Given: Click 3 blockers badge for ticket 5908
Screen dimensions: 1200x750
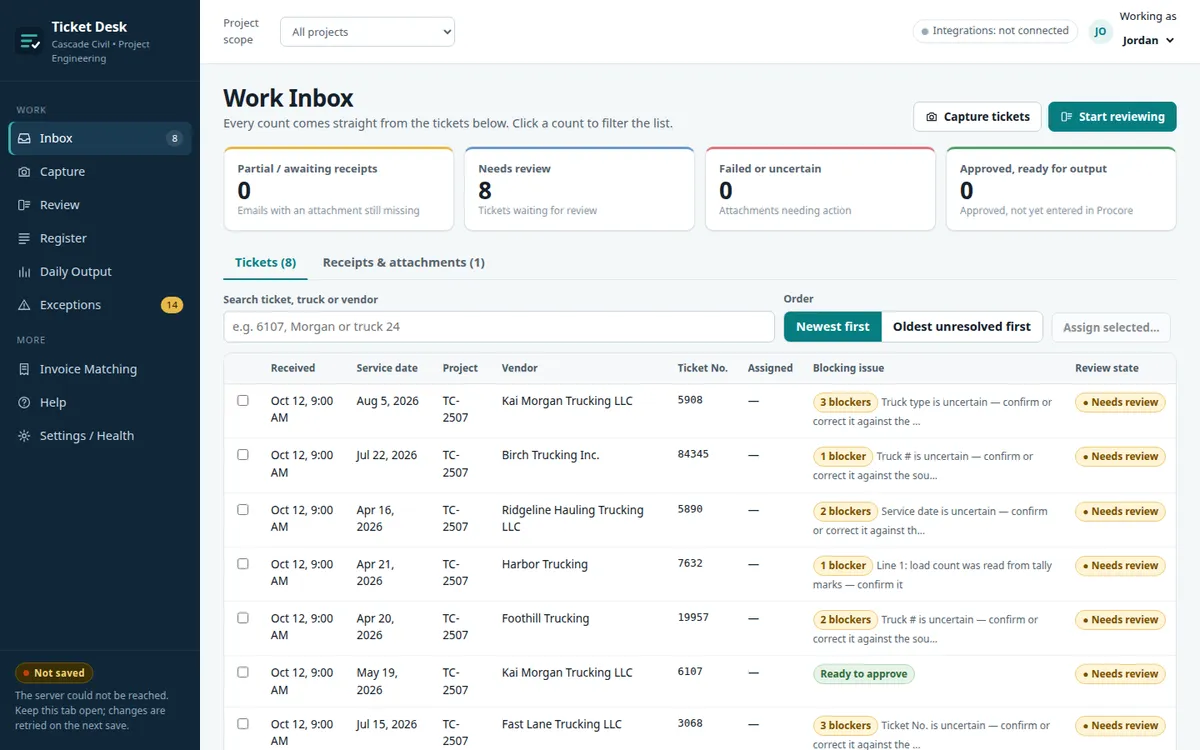Looking at the screenshot, I should point(845,402).
